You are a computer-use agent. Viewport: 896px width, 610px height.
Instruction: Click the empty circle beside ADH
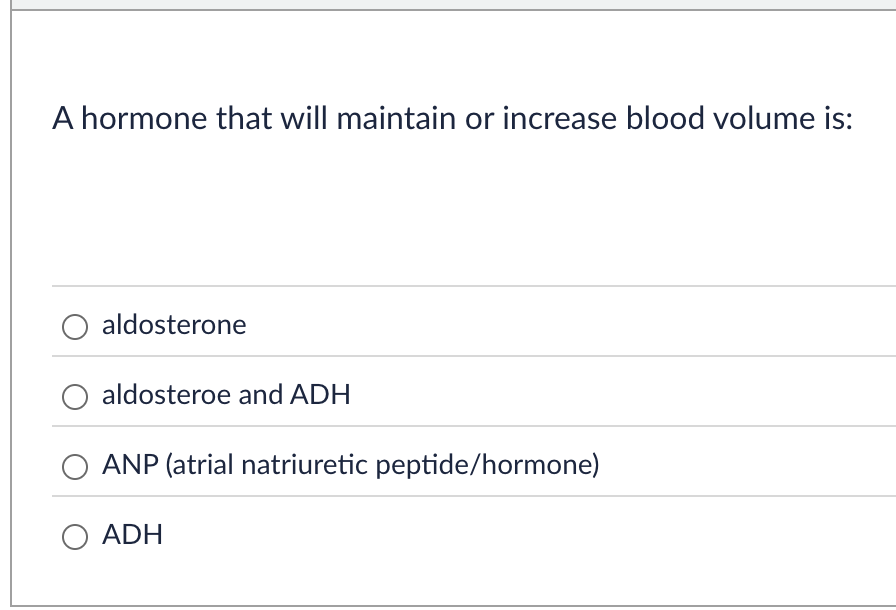[x=75, y=535]
